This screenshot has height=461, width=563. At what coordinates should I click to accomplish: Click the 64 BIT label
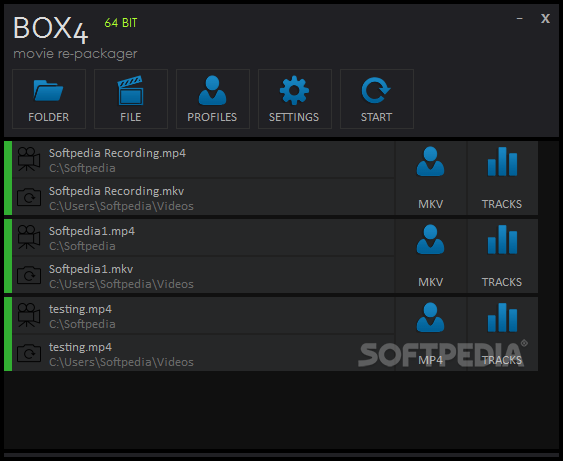121,23
